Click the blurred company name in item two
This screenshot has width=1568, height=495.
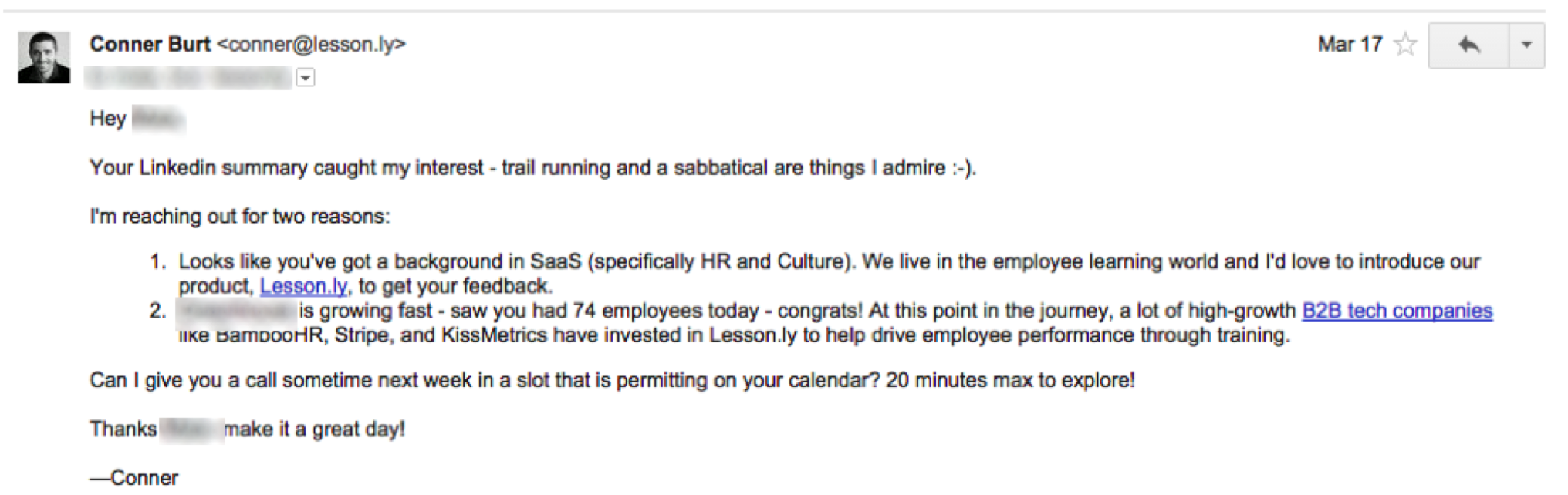236,311
